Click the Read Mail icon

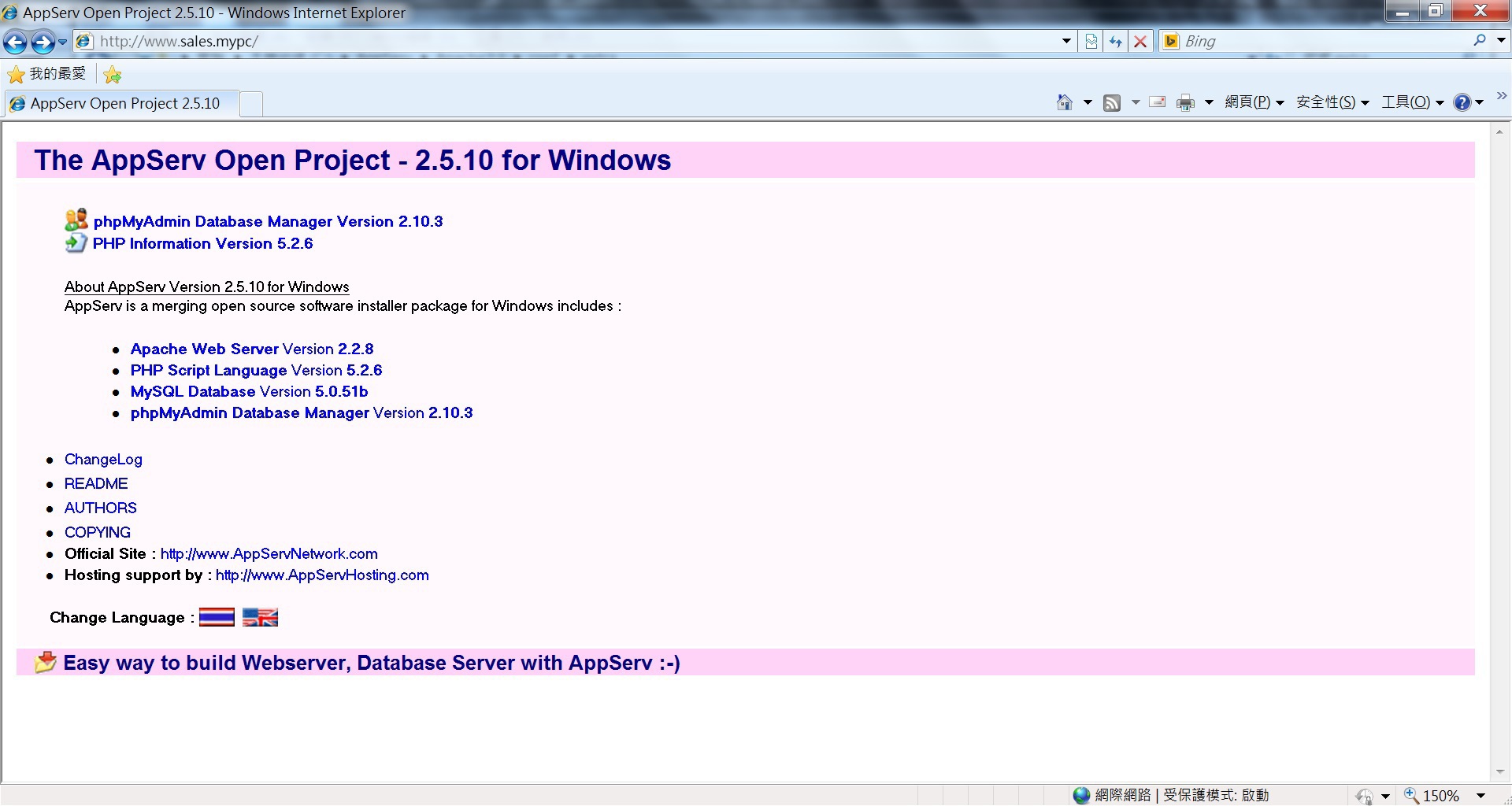tap(1158, 102)
